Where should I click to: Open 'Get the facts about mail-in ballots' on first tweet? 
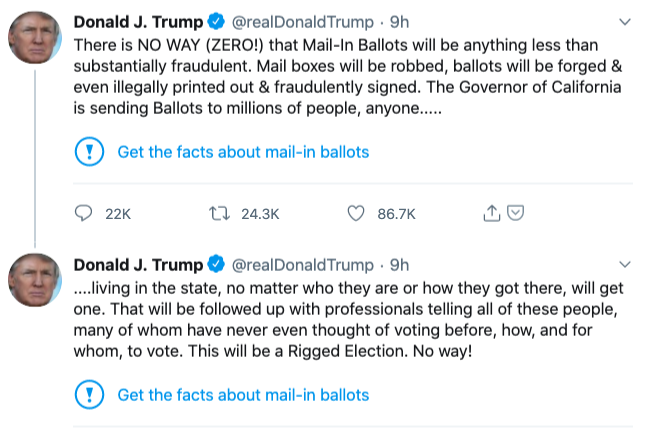click(x=243, y=152)
